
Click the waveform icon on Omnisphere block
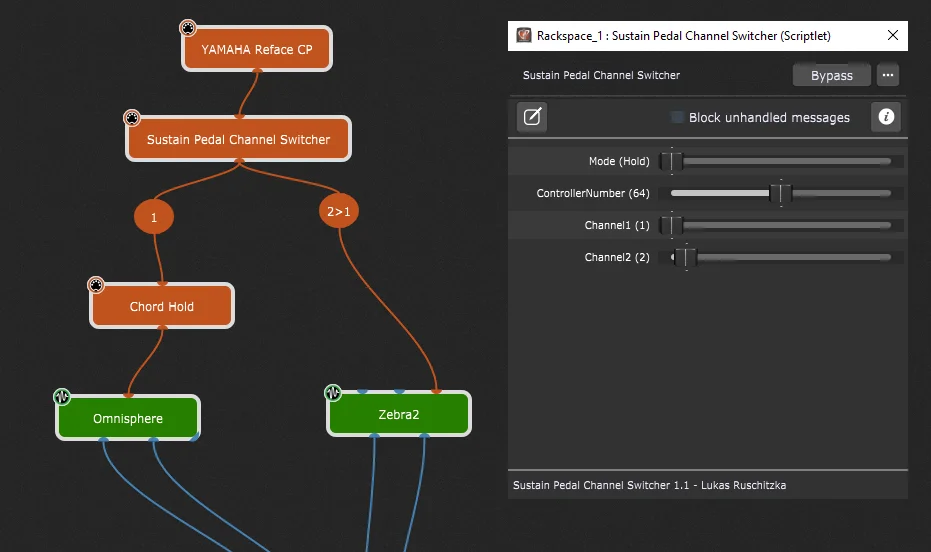point(62,396)
